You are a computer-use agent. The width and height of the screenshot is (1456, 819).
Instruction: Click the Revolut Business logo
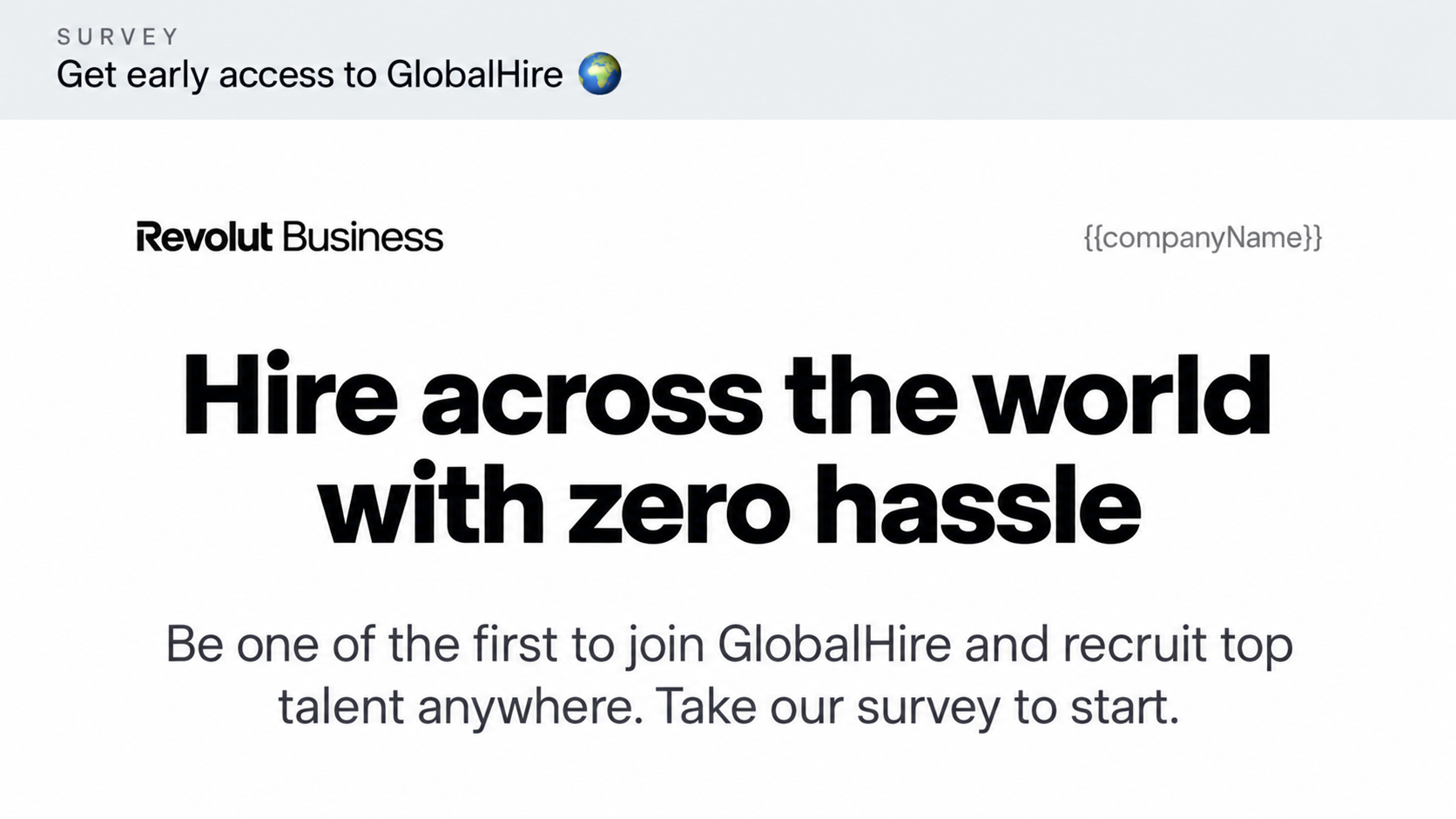290,237
